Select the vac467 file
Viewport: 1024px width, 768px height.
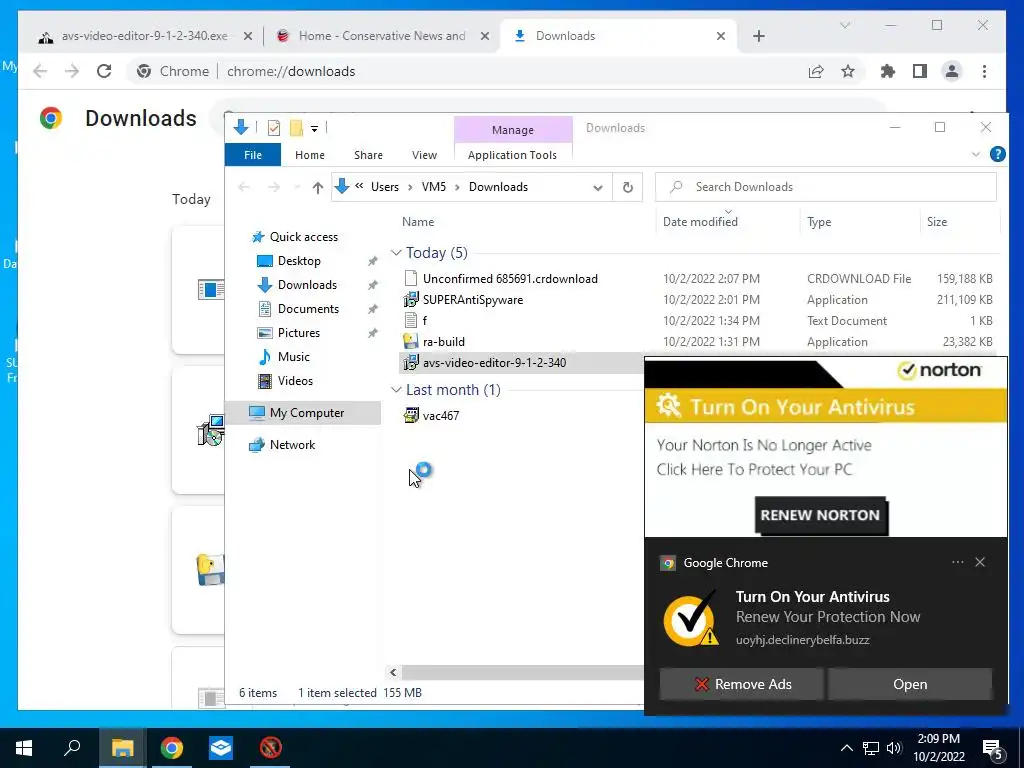tap(440, 415)
